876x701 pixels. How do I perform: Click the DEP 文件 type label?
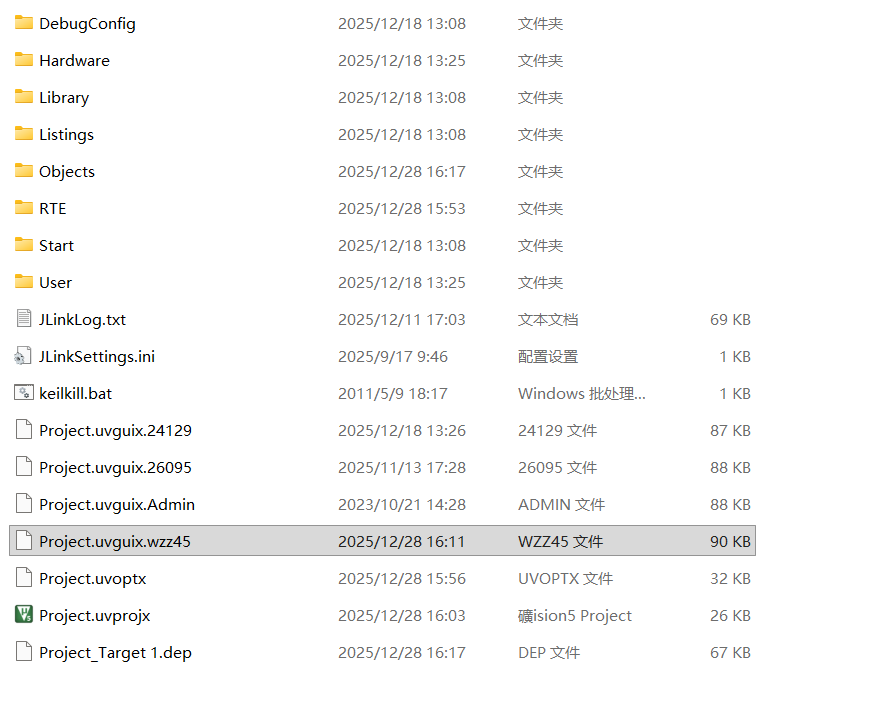click(x=549, y=652)
